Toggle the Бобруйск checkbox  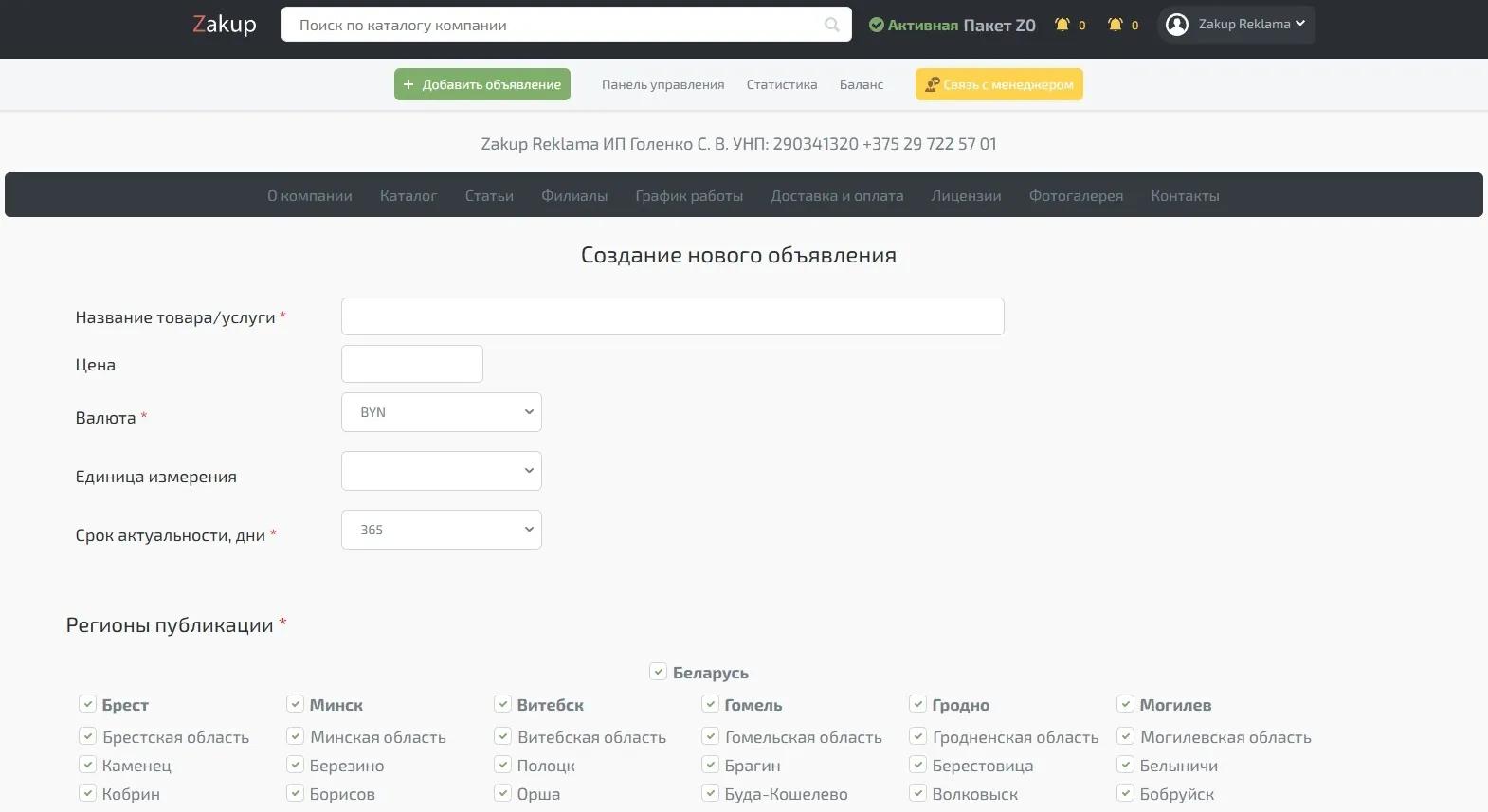1126,793
